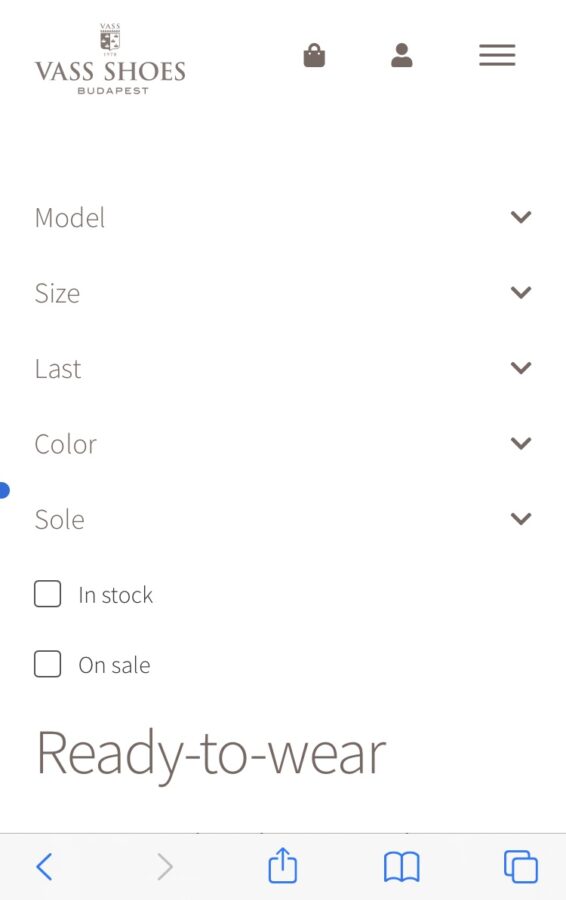Image resolution: width=566 pixels, height=900 pixels.
Task: Expand the Model filter chevron
Action: tap(521, 217)
